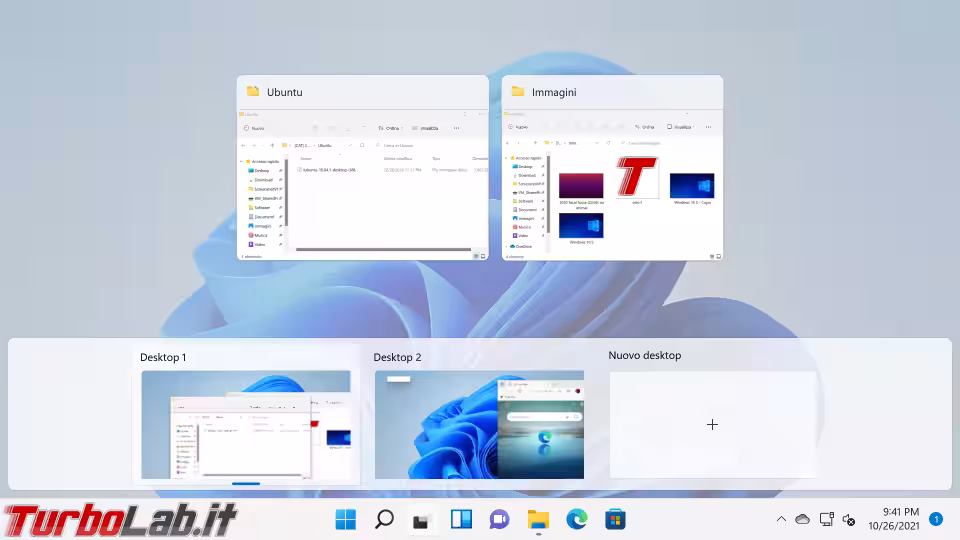Screen dimensions: 960x540
Task: Click the muted volume tray icon
Action: point(849,520)
